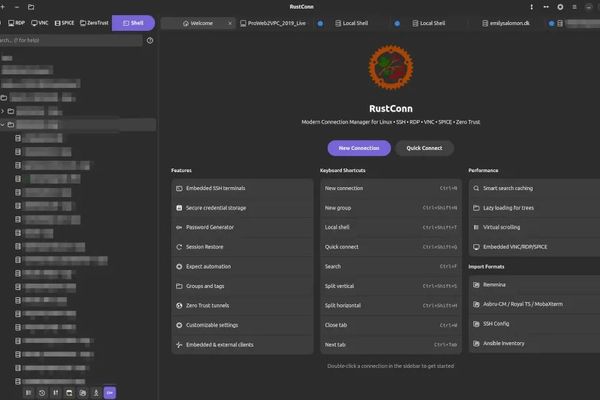Viewport: 600px width, 400px height.
Task: Click Virtual scrolling row
Action: point(534,227)
